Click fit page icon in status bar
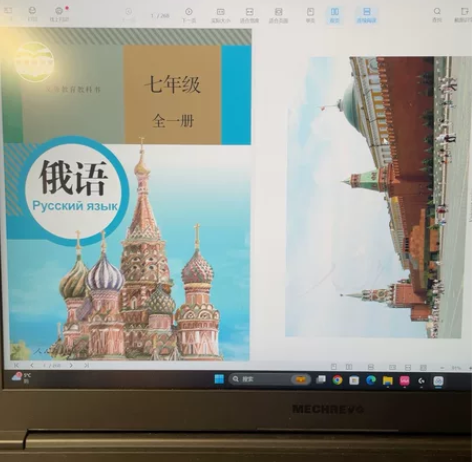Screen dimensions: 472x462 [423, 367]
